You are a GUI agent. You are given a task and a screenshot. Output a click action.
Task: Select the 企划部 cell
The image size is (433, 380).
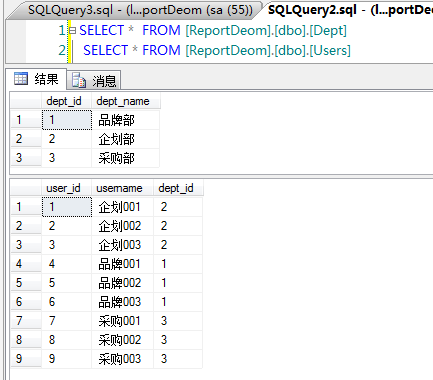point(126,139)
